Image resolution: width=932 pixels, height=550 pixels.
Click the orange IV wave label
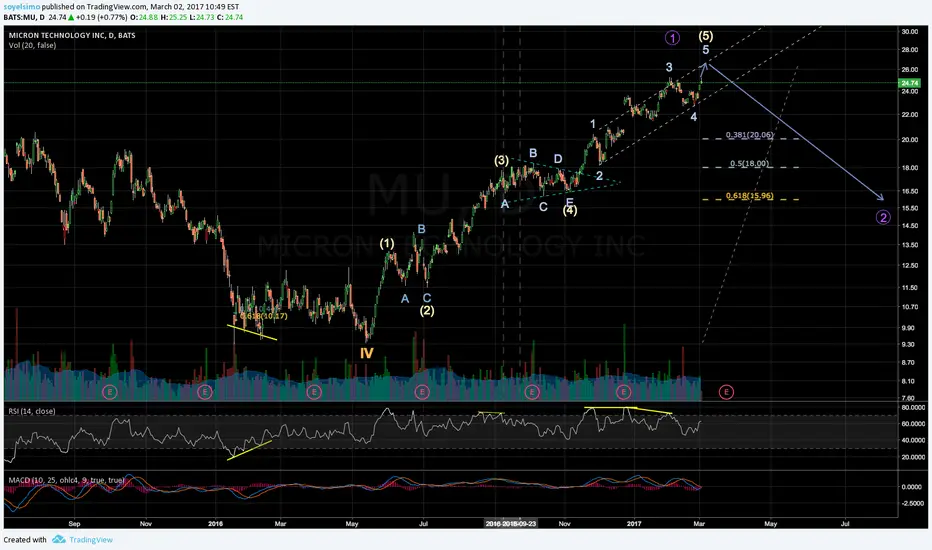point(367,353)
